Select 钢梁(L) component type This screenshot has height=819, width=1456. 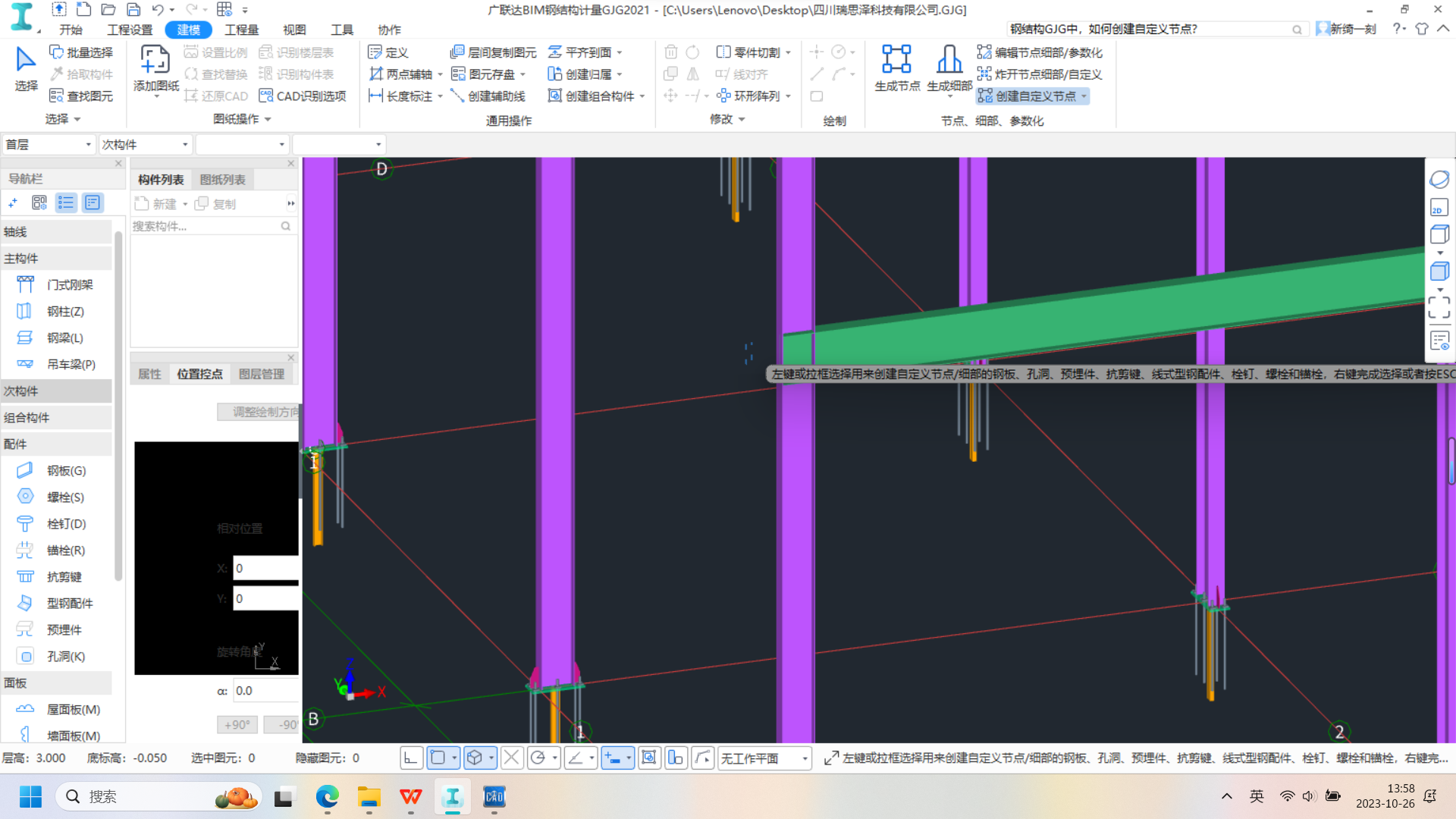click(64, 338)
